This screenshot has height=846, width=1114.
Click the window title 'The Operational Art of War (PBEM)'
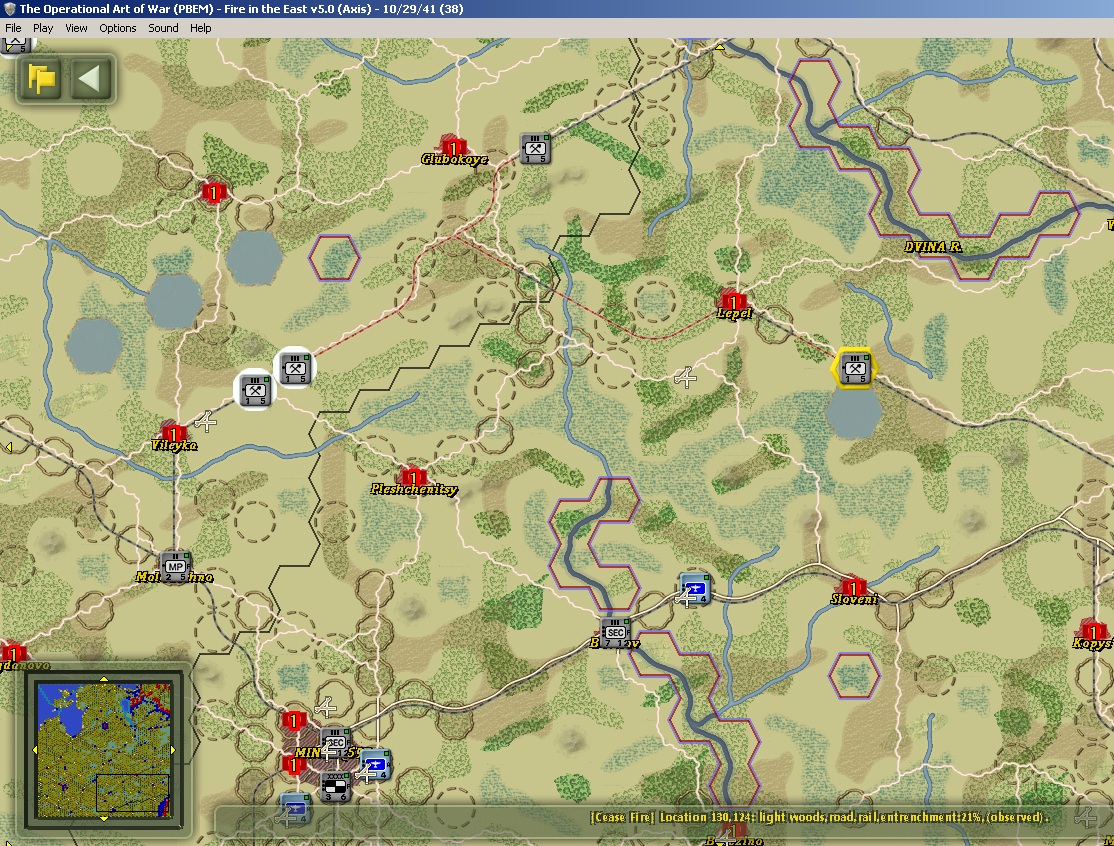coord(117,9)
